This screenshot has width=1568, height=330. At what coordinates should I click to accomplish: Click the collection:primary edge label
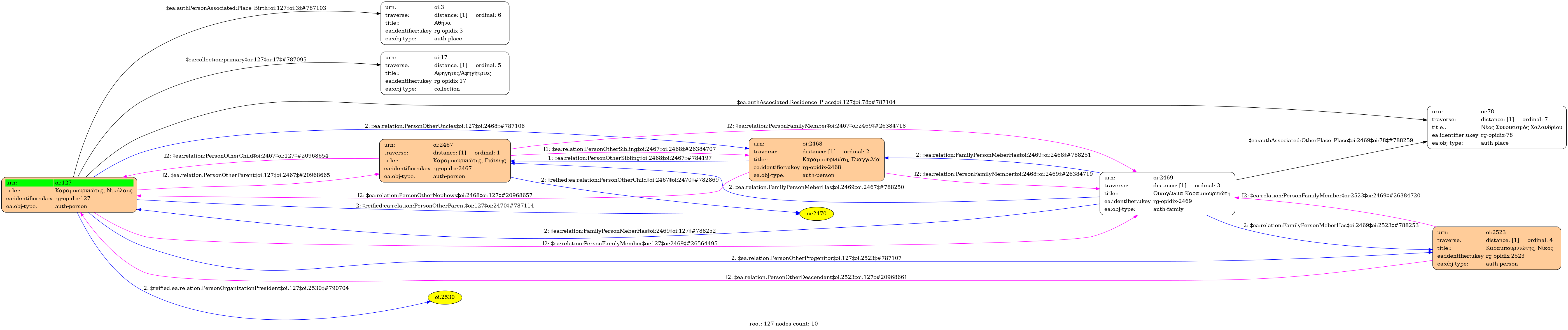[246, 60]
